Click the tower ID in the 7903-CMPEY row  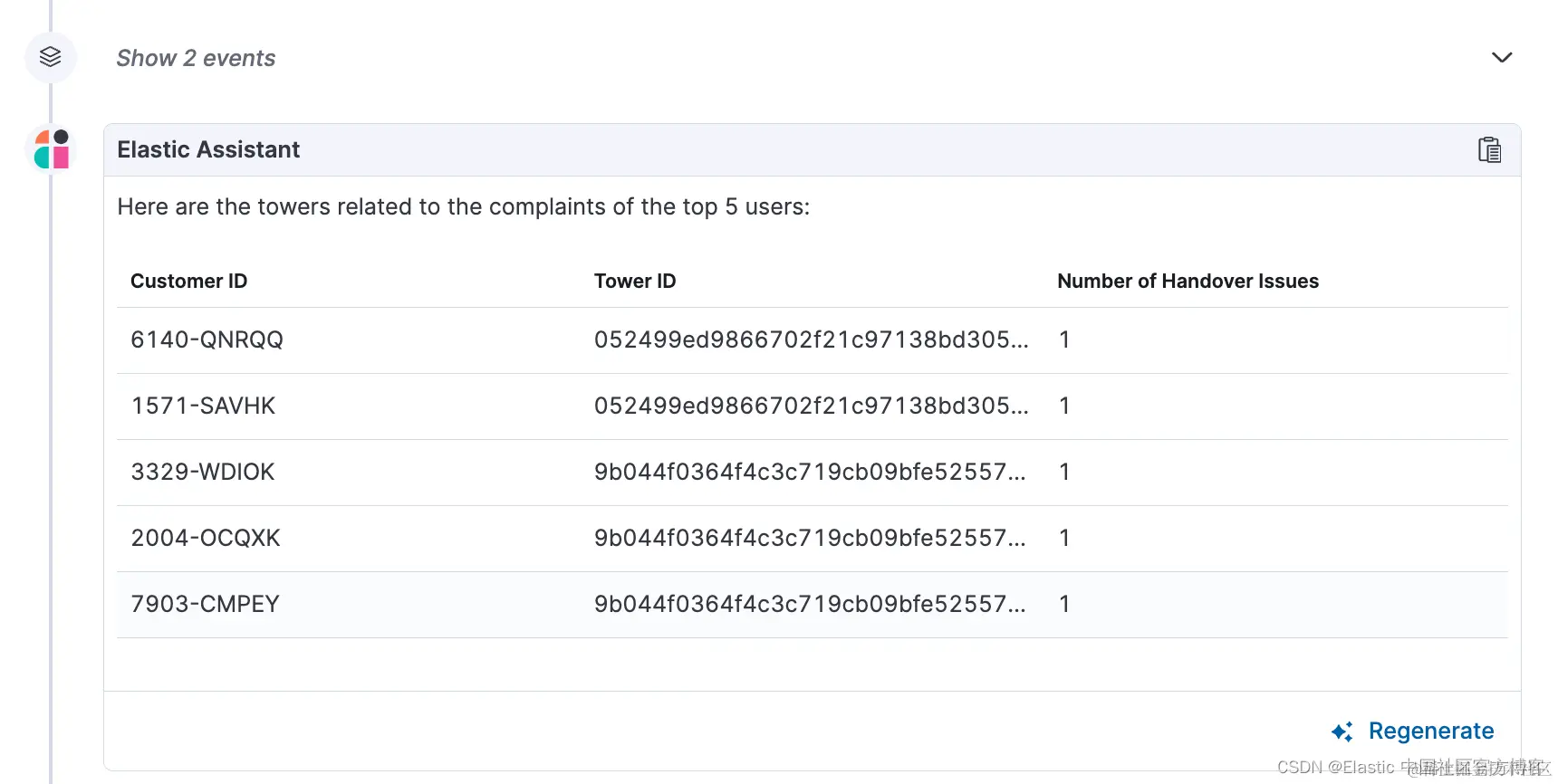click(810, 604)
